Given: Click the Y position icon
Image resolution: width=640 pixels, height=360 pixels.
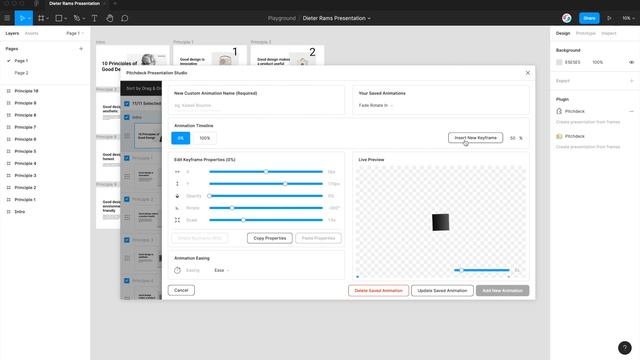Looking at the screenshot, I should (177, 184).
